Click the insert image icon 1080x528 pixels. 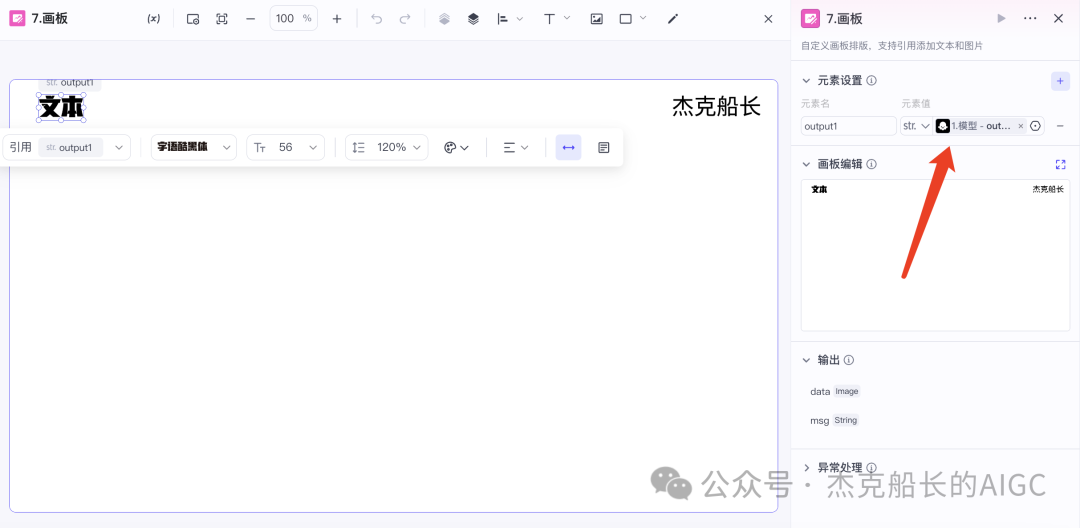(x=596, y=19)
